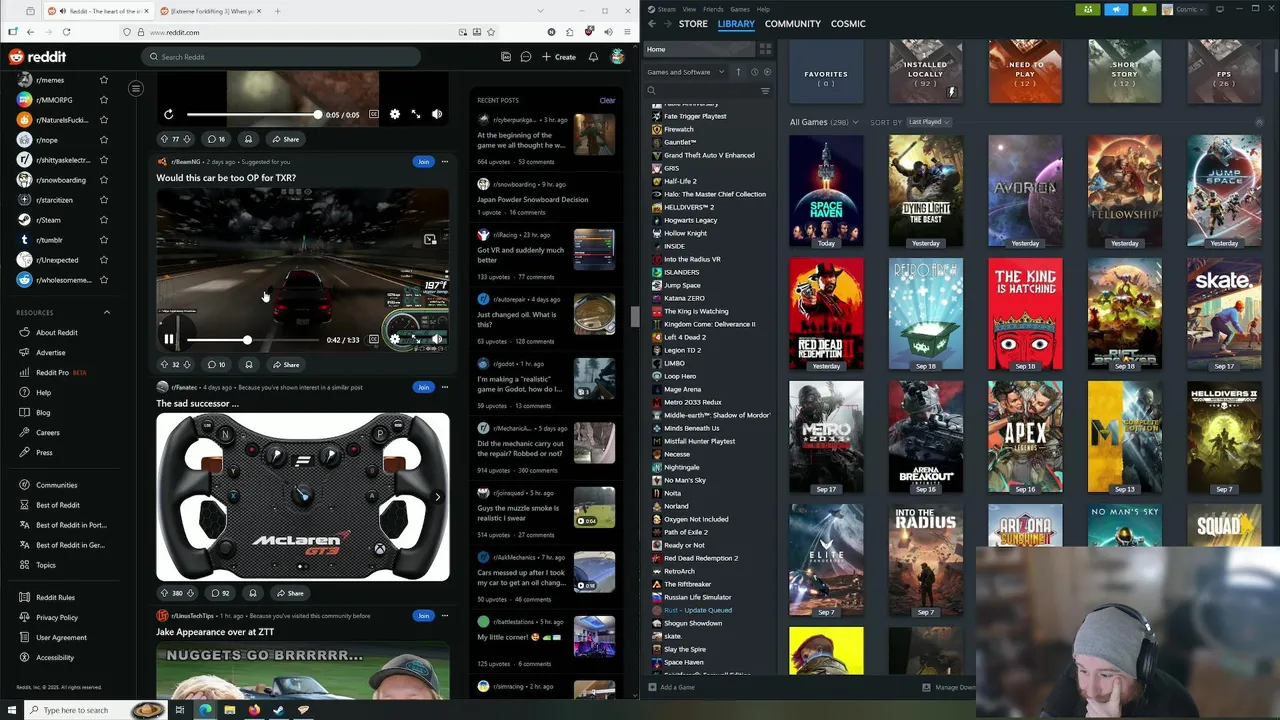The height and width of the screenshot is (720, 1280).
Task: Open the Steam COMMUNITY tab
Action: tap(793, 23)
